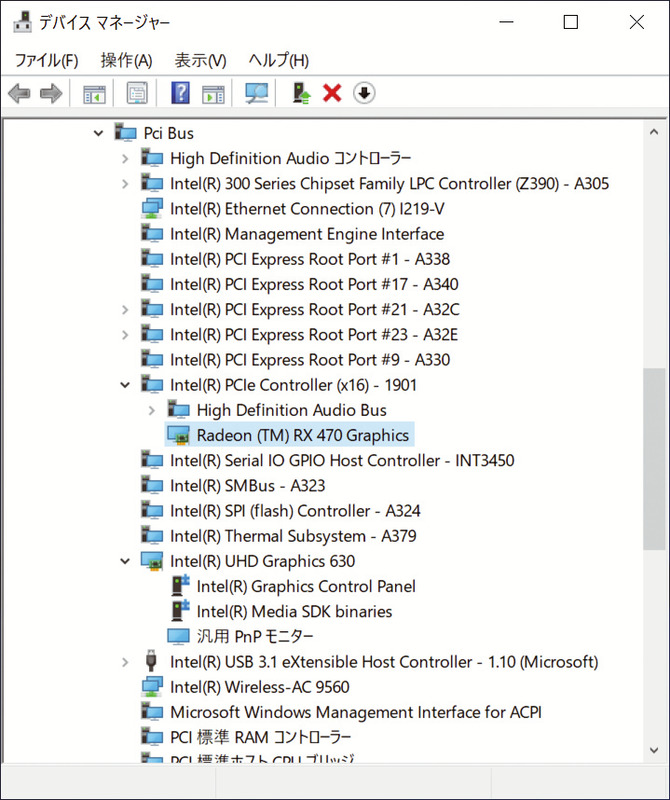Click the Wireless-AC 9560 network icon
670x800 pixels.
[152, 687]
